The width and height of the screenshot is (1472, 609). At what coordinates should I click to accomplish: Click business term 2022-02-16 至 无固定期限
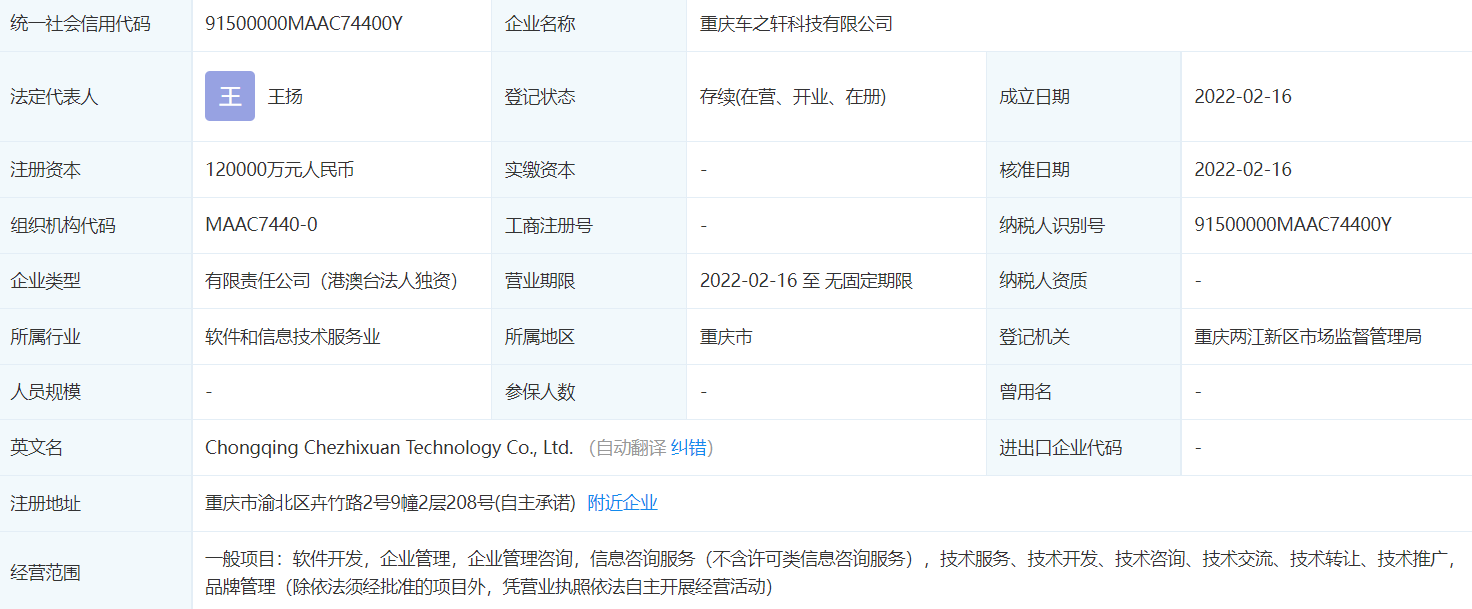(x=807, y=281)
